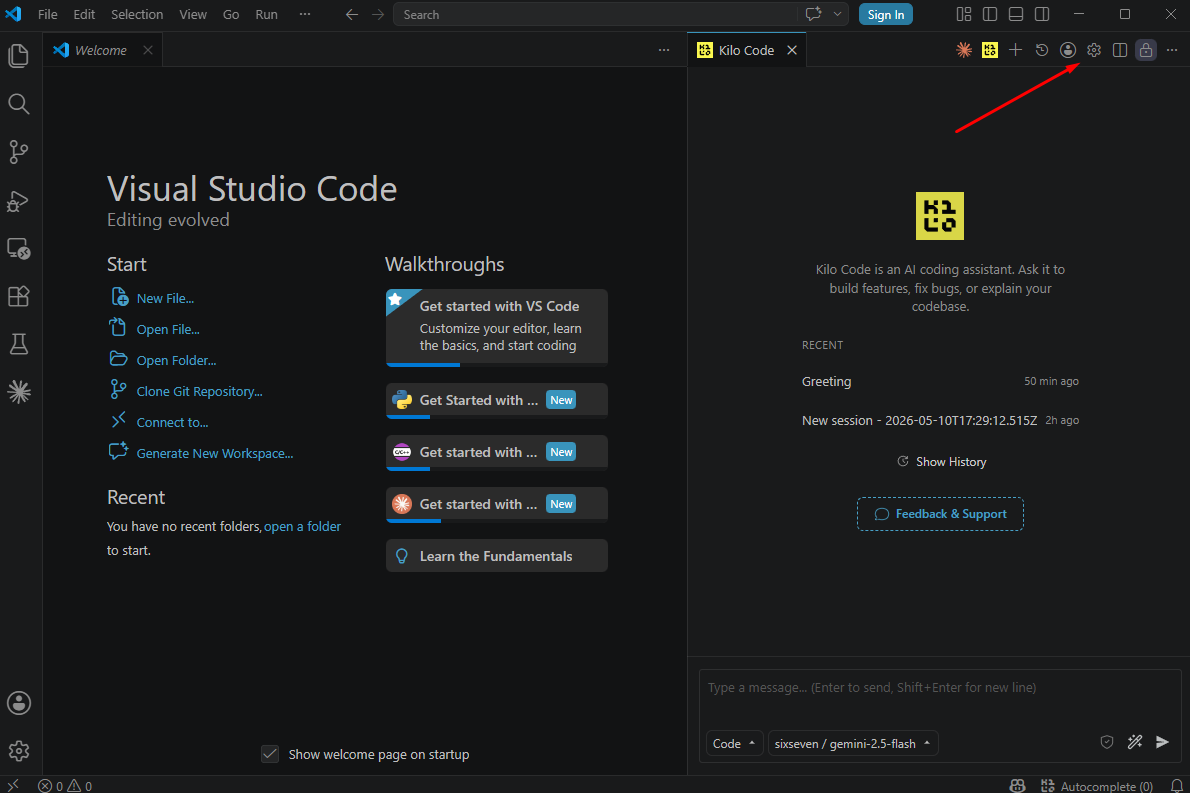Click Feedback & Support button
1190x793 pixels.
(940, 514)
